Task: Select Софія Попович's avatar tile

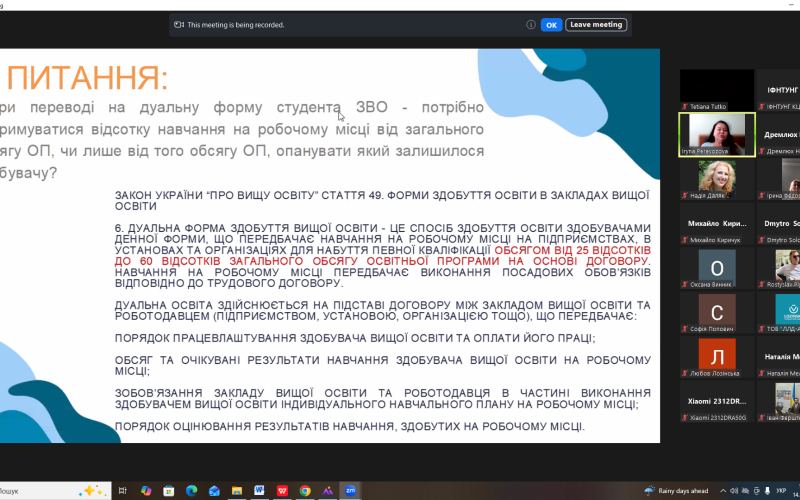Action: tap(717, 312)
